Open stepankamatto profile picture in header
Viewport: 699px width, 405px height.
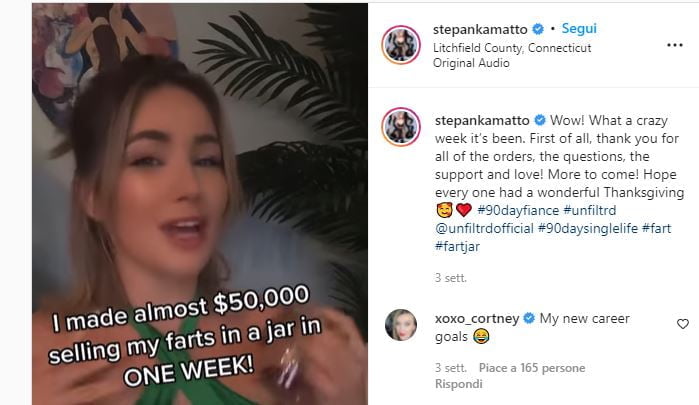[x=401, y=45]
